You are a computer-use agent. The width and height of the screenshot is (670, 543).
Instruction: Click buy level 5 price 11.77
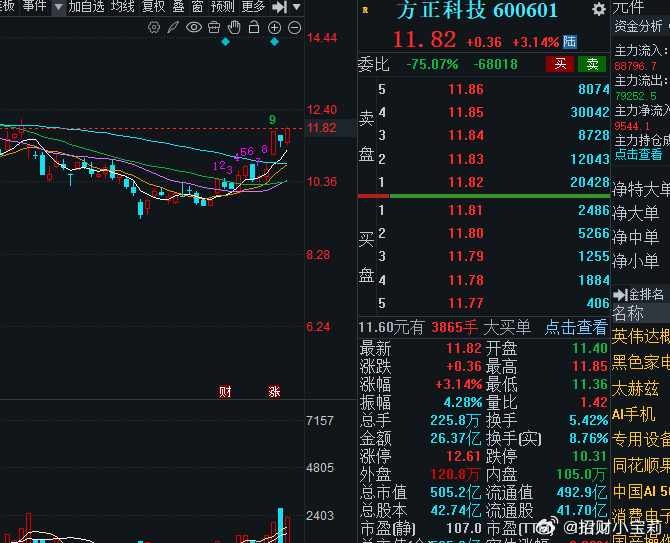pos(466,303)
